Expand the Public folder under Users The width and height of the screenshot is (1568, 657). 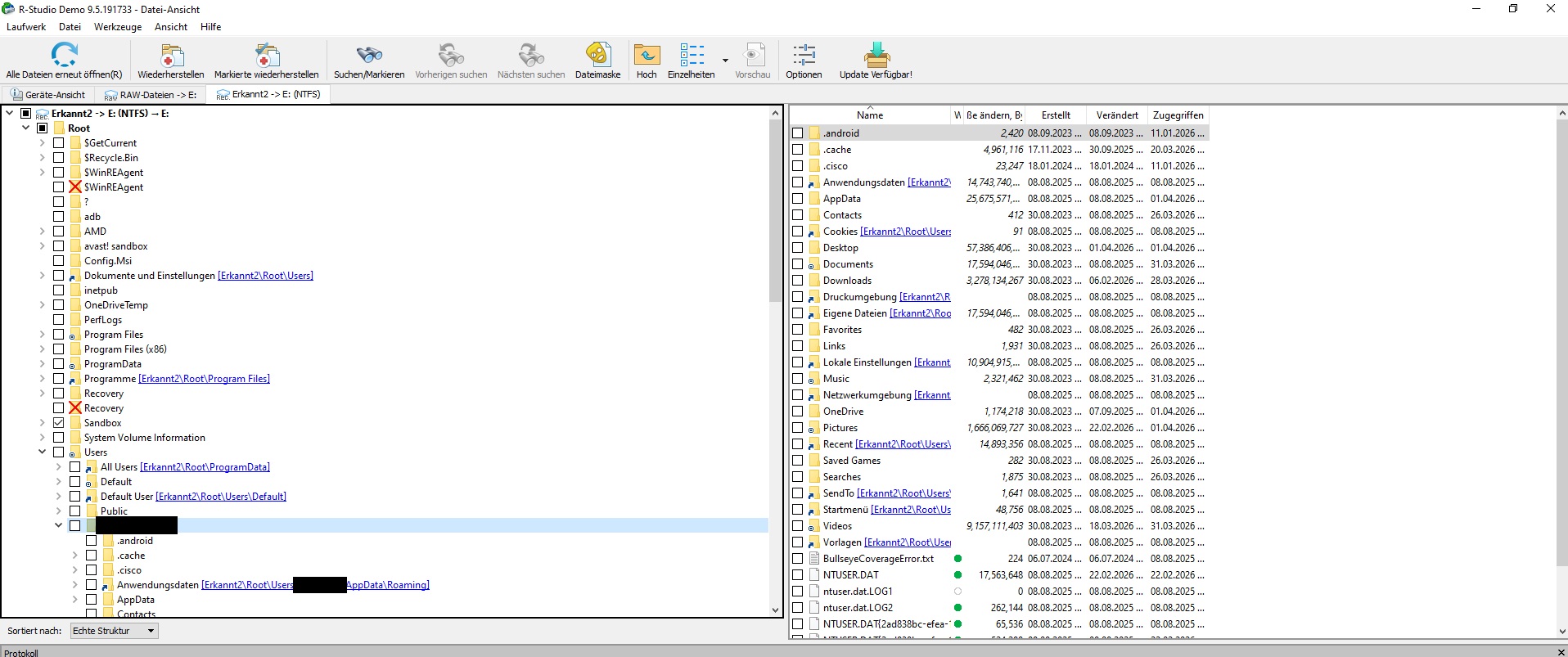point(58,511)
